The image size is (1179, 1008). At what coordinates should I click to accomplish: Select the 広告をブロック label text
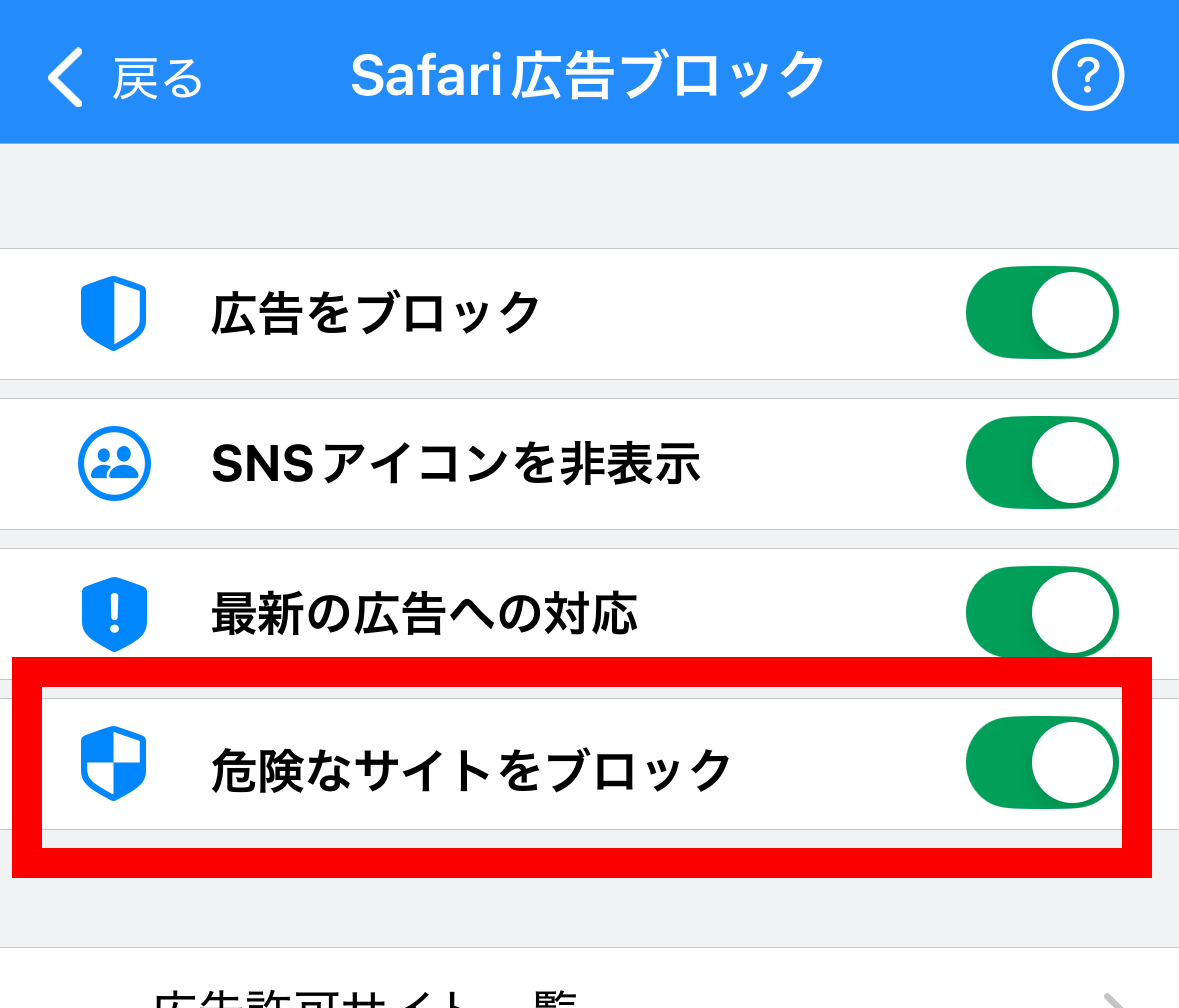point(376,314)
